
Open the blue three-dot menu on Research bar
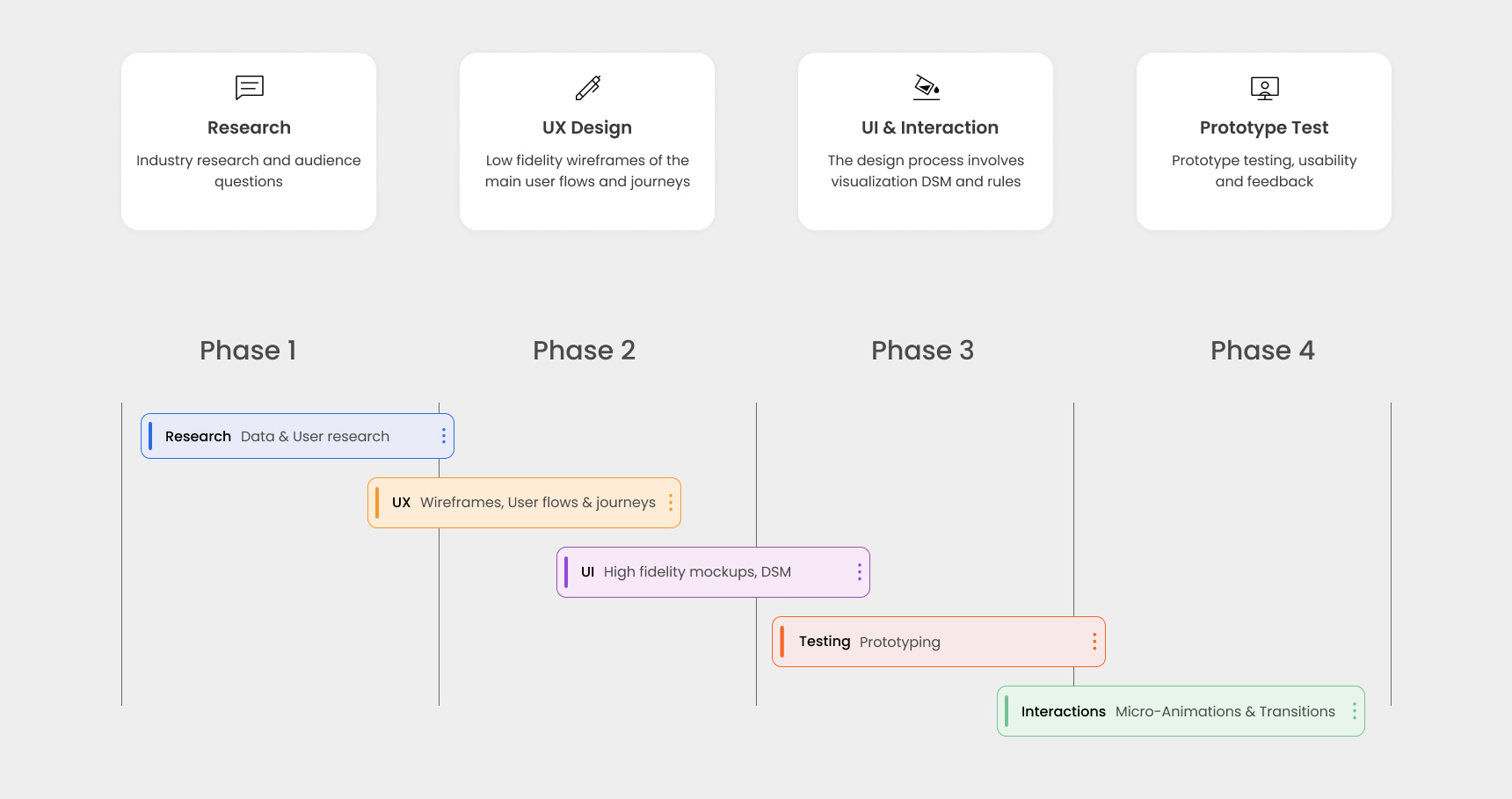(x=444, y=436)
